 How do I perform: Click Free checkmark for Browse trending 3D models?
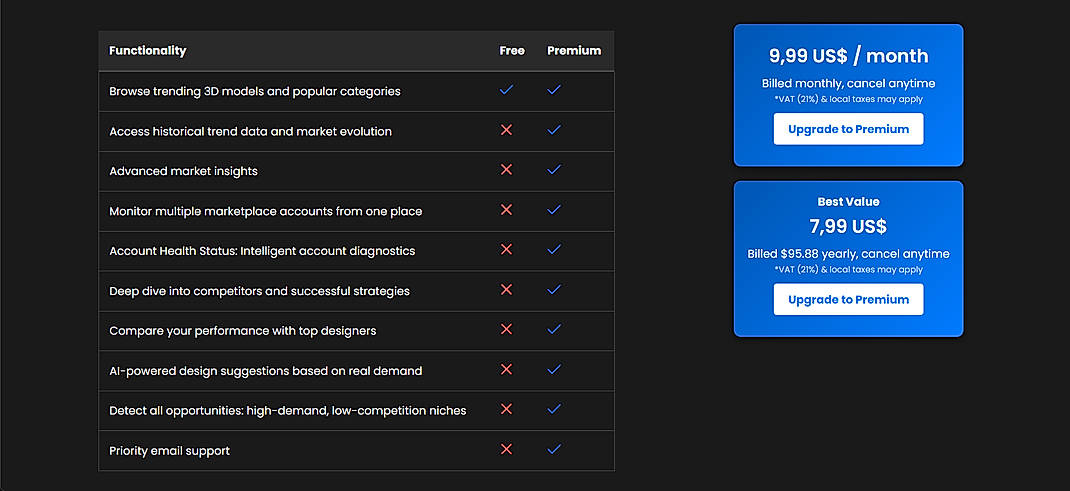[x=506, y=89]
